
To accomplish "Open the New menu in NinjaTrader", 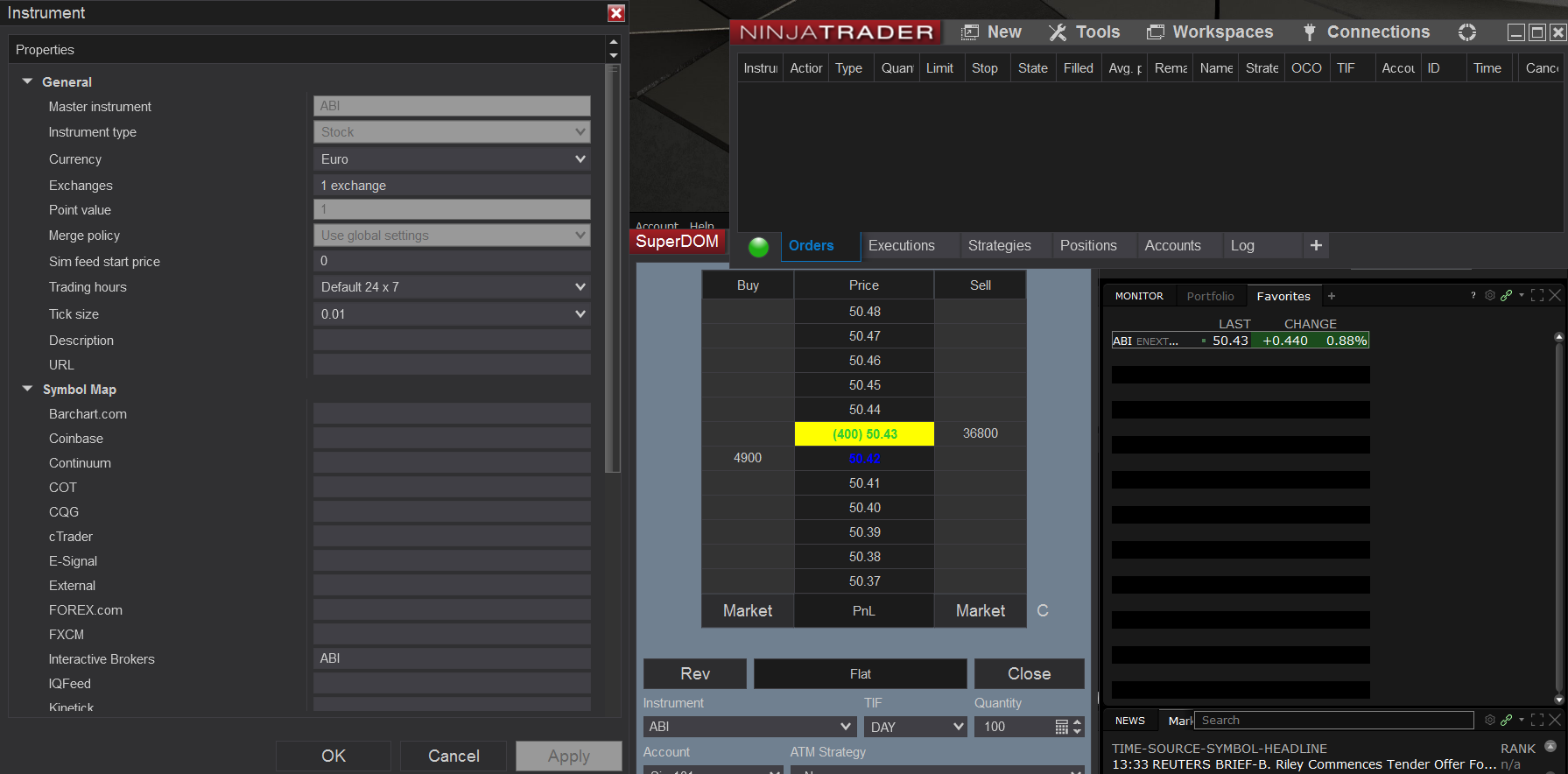I will click(991, 32).
